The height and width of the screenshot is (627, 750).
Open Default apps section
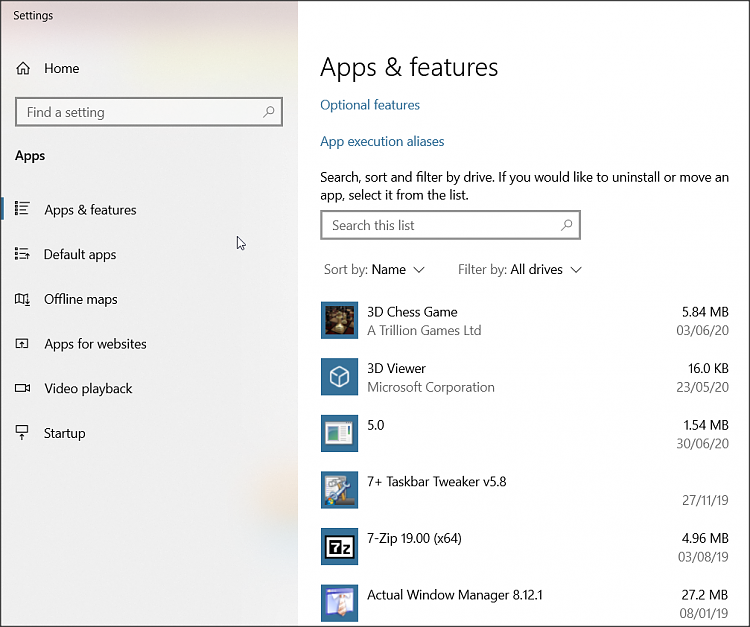(80, 254)
